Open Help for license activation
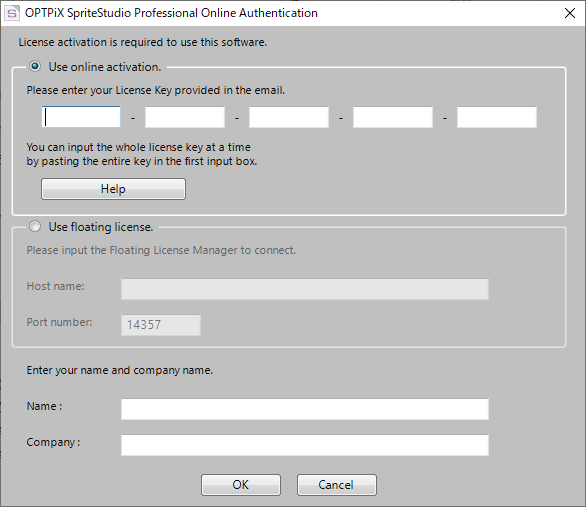 (113, 189)
